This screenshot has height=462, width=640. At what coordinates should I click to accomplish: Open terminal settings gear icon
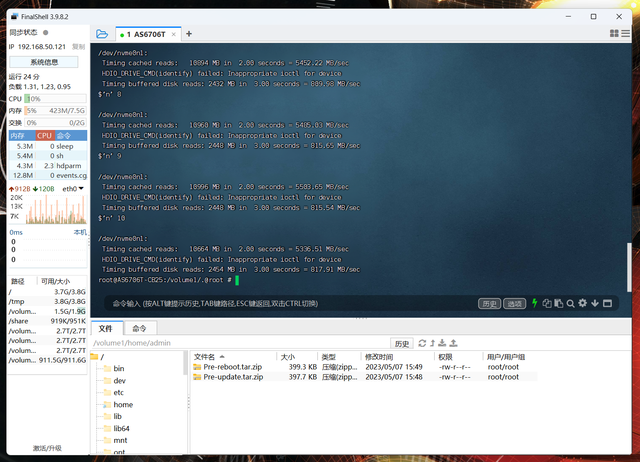pyautogui.click(x=582, y=303)
